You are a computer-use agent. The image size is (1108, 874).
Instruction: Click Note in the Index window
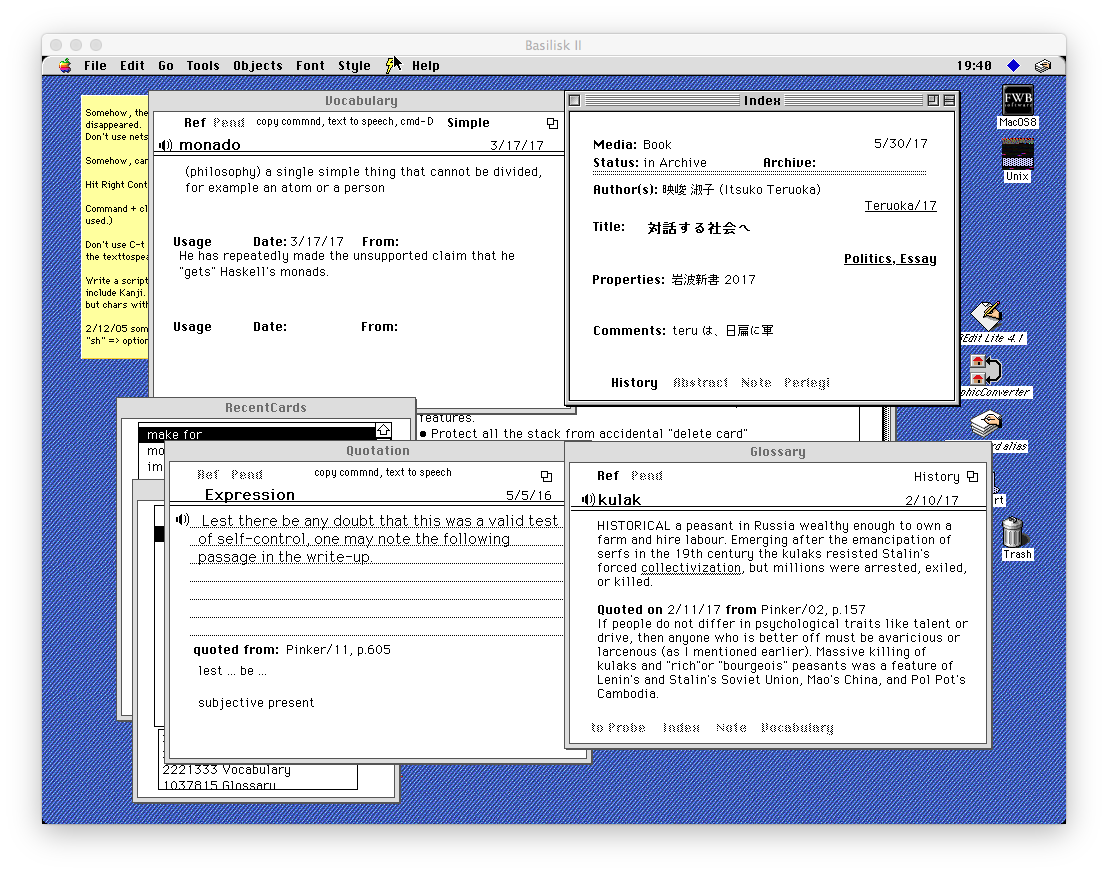tap(756, 382)
